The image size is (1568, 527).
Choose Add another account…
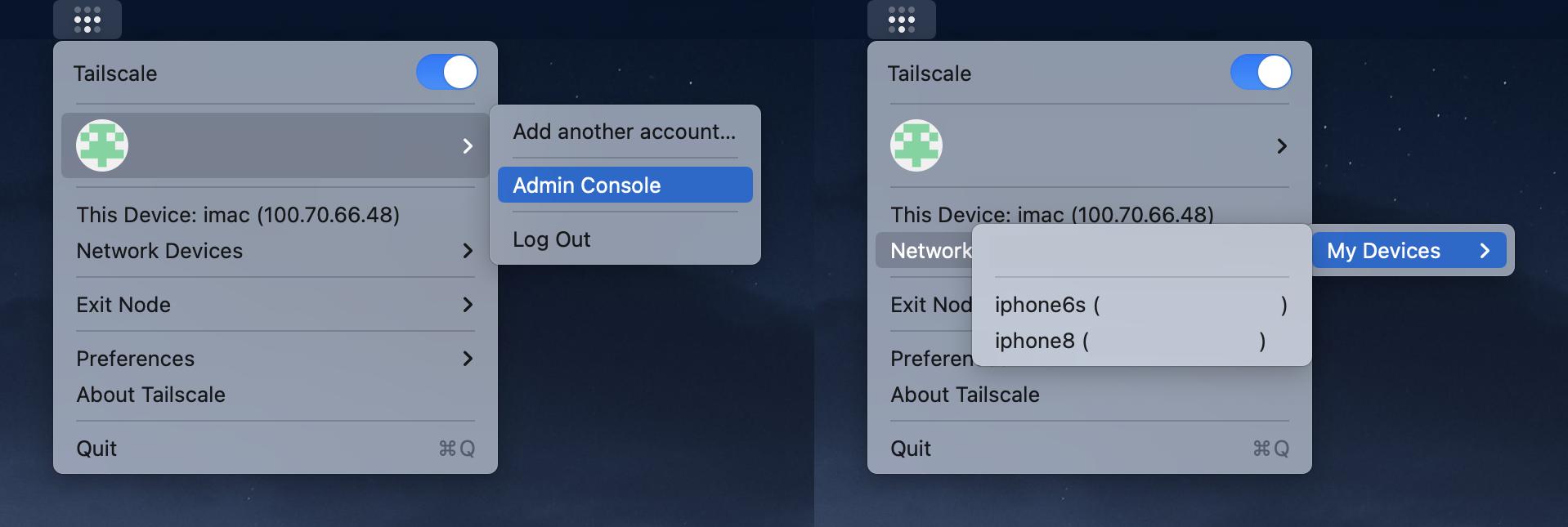[x=624, y=132]
